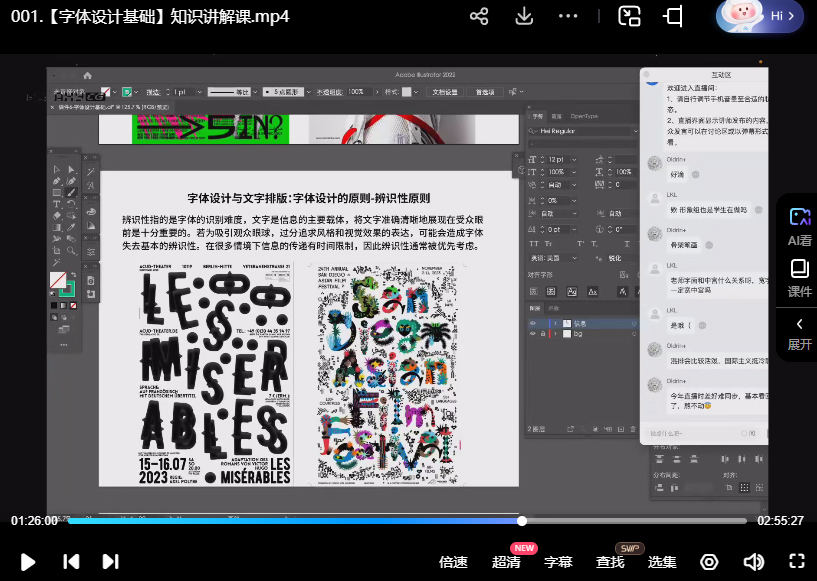817x581 pixels.
Task: Open the 查找 search feature
Action: 610,562
